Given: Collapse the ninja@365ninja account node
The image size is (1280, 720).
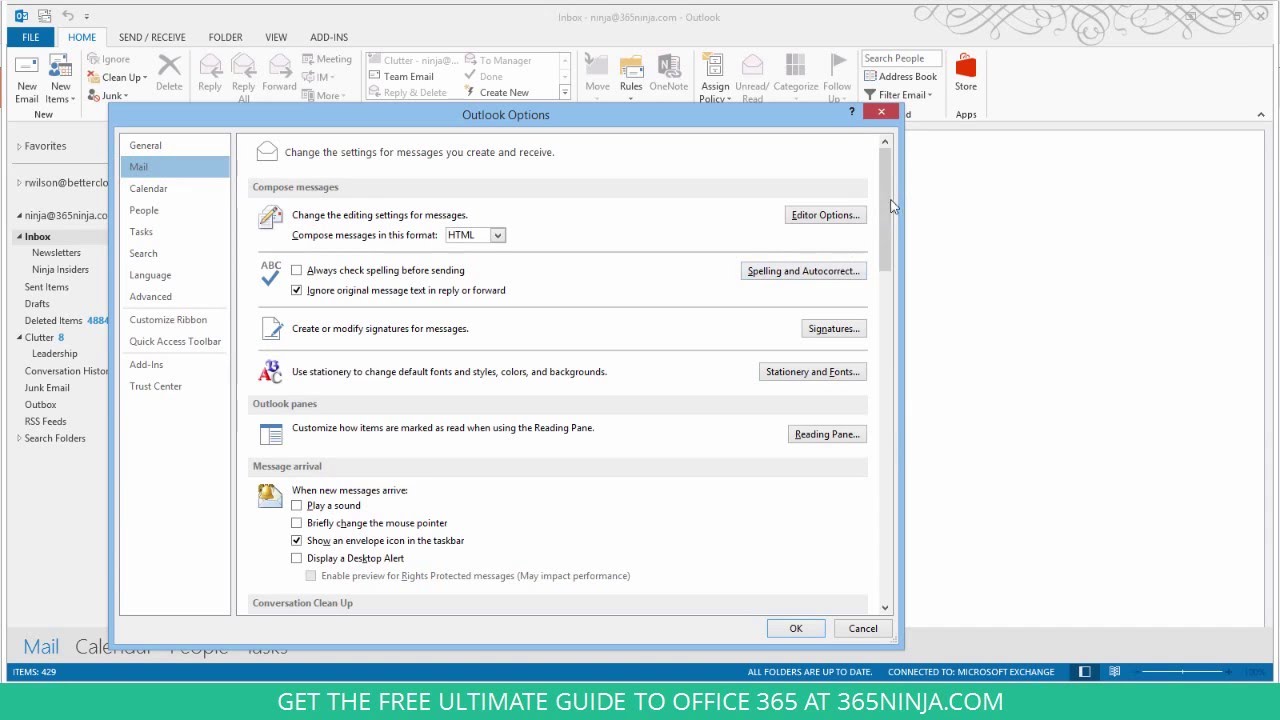Looking at the screenshot, I should tap(19, 215).
